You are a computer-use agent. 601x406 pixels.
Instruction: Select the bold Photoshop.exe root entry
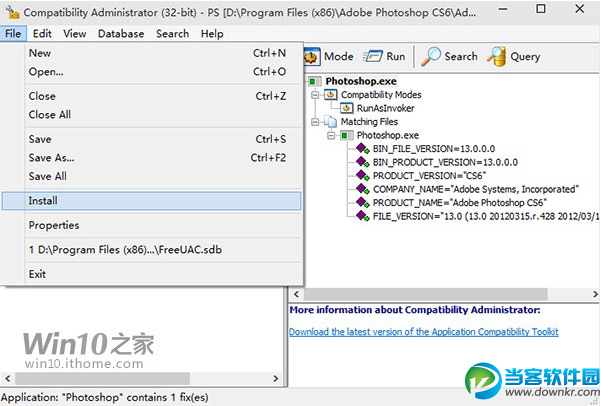[361, 81]
